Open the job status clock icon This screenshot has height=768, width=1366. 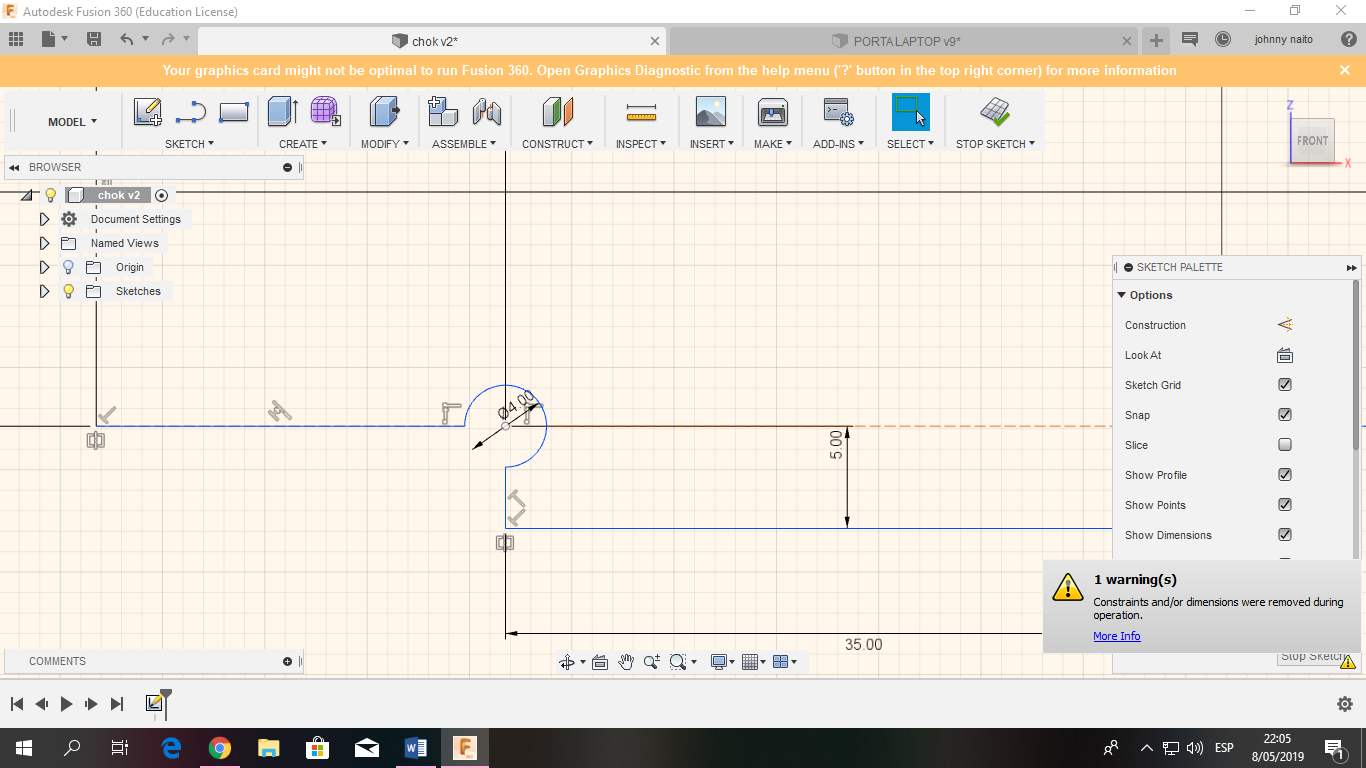point(1223,39)
